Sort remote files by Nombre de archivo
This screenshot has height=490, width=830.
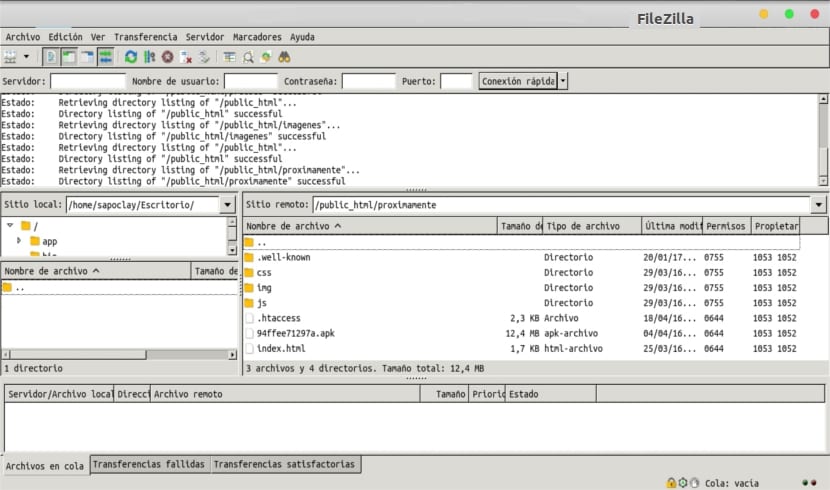[x=370, y=226]
